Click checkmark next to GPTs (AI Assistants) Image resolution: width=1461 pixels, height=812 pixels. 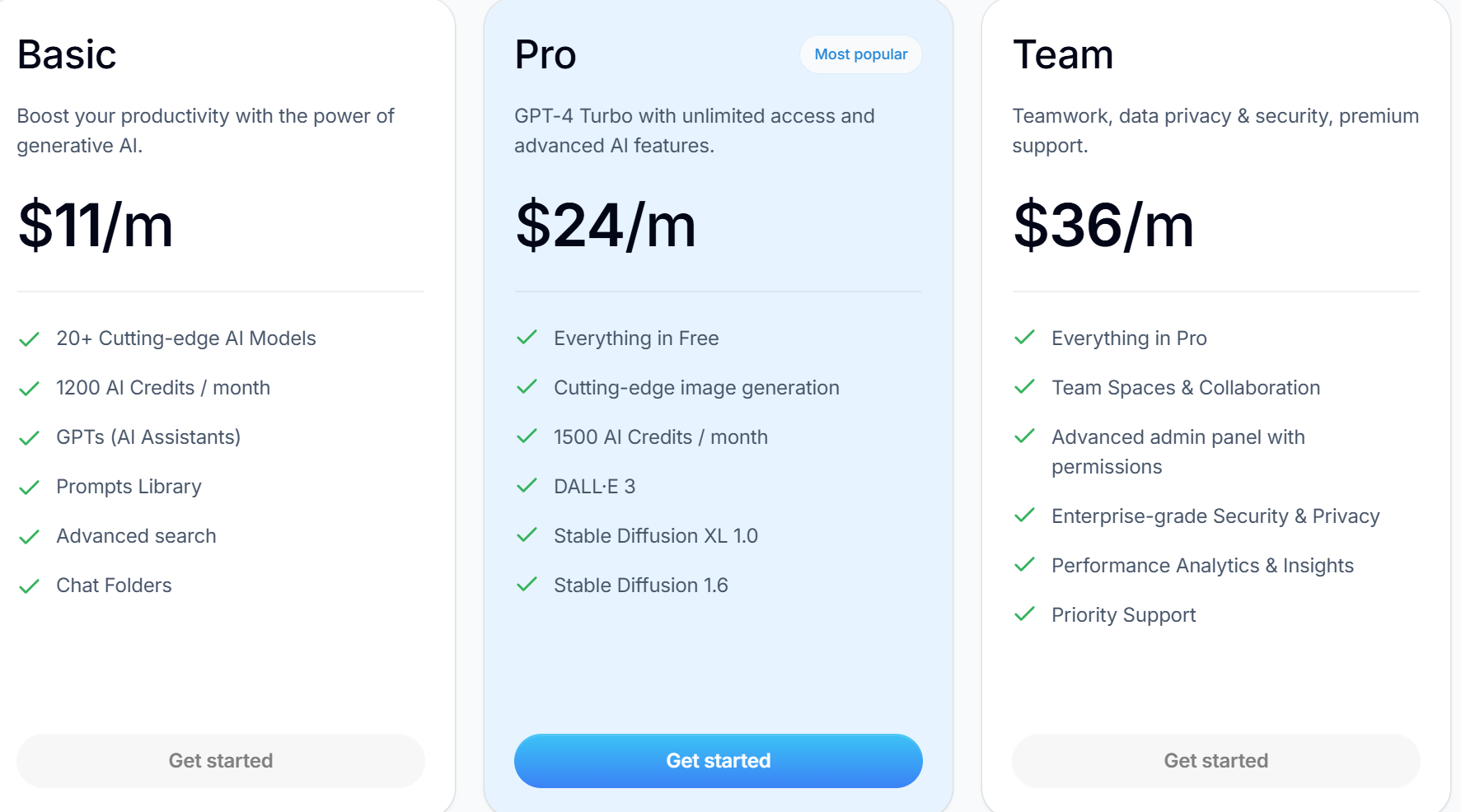click(30, 438)
